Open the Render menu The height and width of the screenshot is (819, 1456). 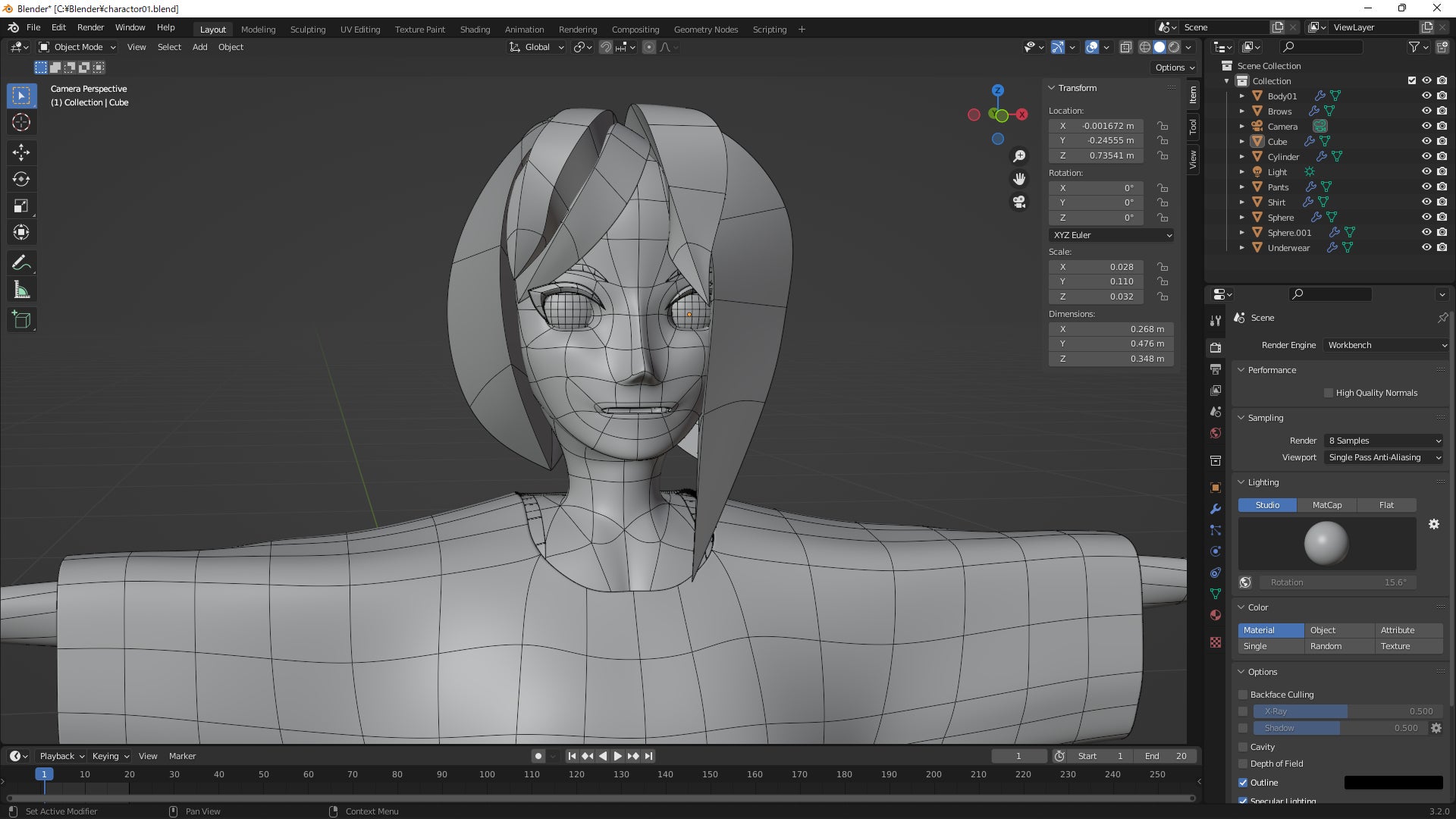90,27
